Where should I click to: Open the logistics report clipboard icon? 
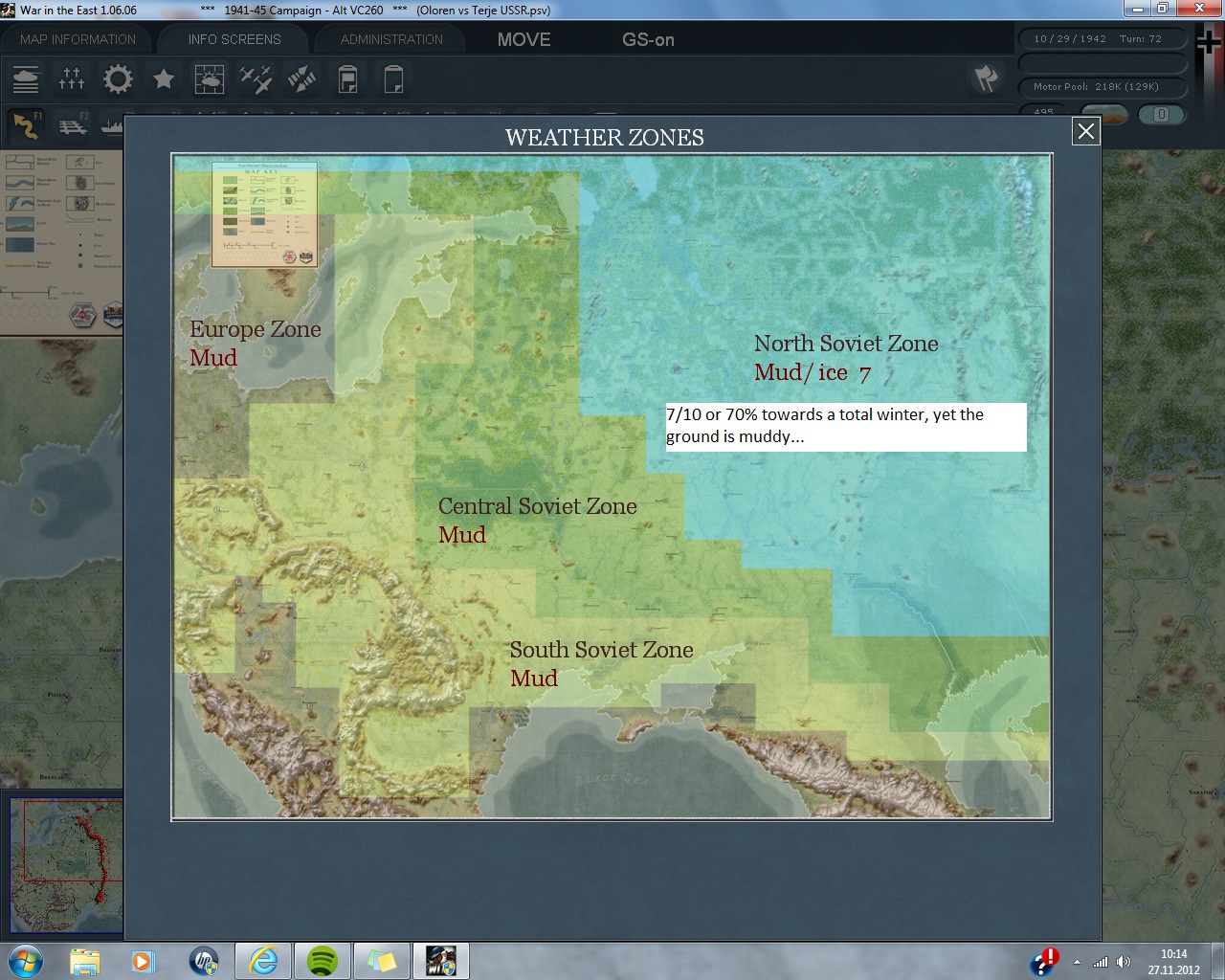347,78
